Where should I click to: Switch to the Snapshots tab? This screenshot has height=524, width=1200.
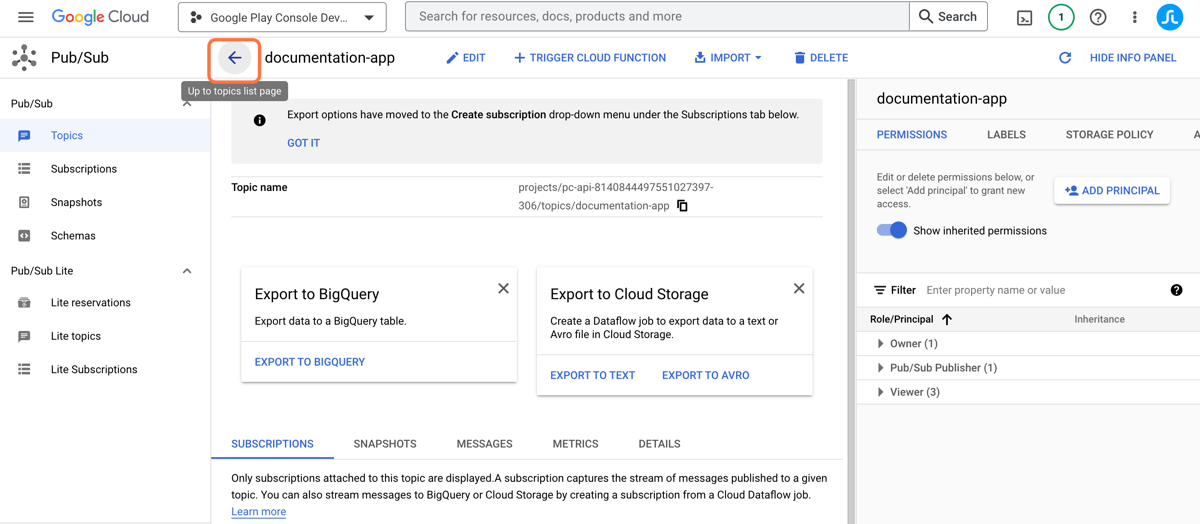point(385,444)
